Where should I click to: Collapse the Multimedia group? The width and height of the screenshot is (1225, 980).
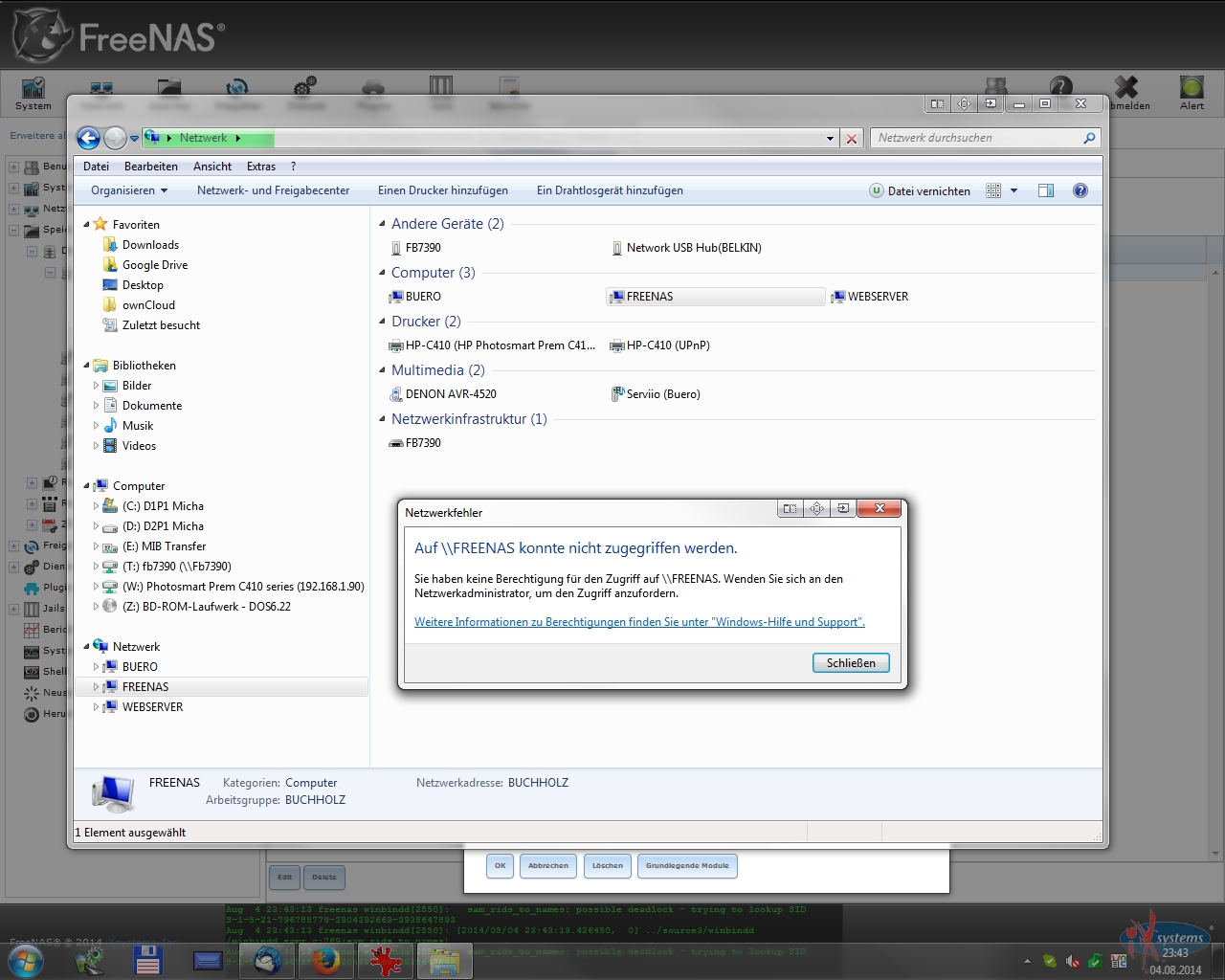coord(383,370)
